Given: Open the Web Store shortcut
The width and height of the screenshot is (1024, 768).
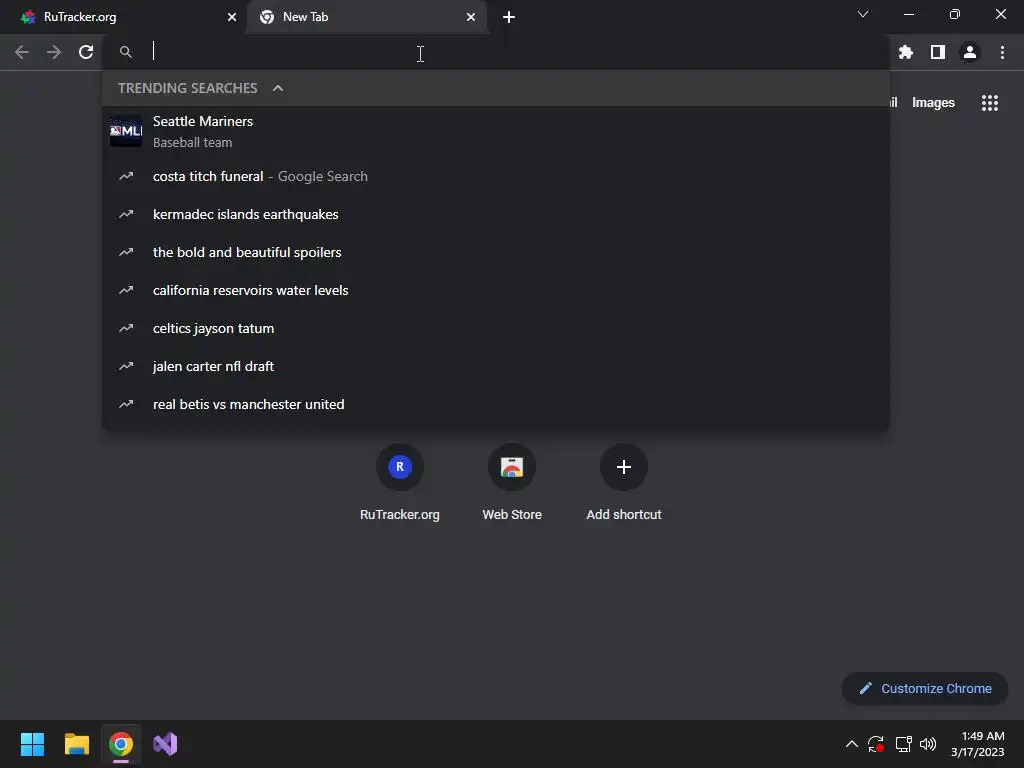Looking at the screenshot, I should (512, 483).
